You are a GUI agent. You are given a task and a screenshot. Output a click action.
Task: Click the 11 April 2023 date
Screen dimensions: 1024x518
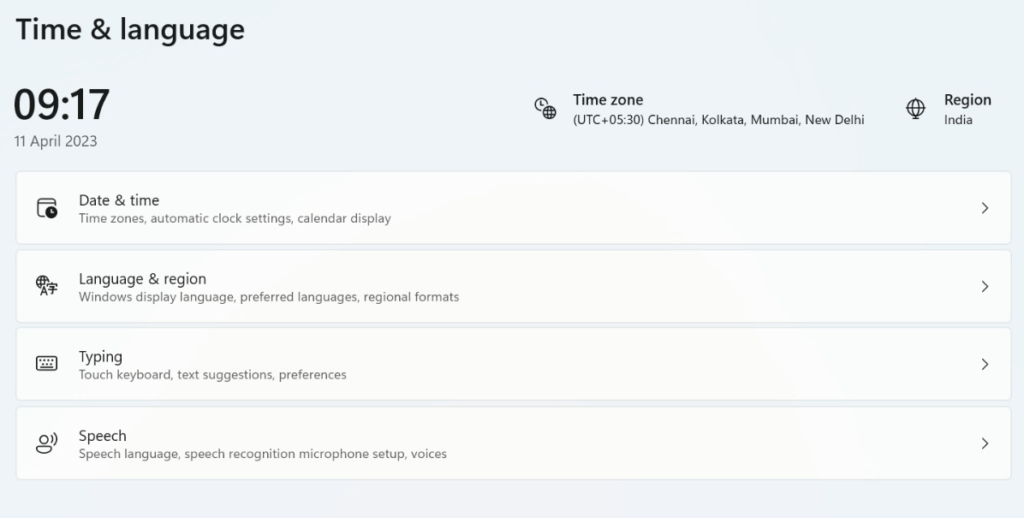pyautogui.click(x=56, y=141)
